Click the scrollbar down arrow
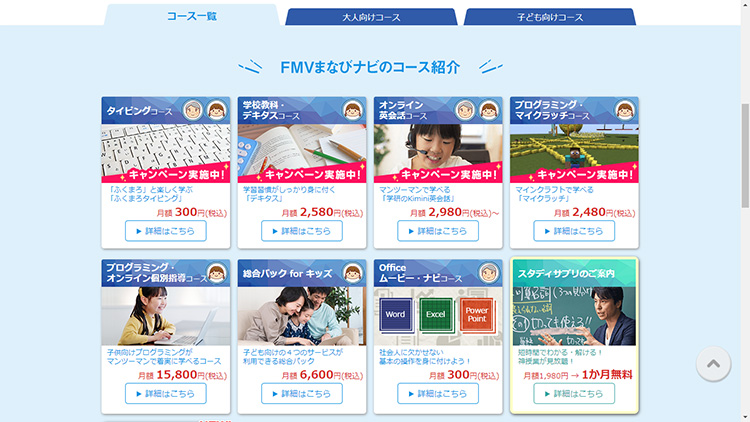The width and height of the screenshot is (750, 422). (x=745, y=418)
